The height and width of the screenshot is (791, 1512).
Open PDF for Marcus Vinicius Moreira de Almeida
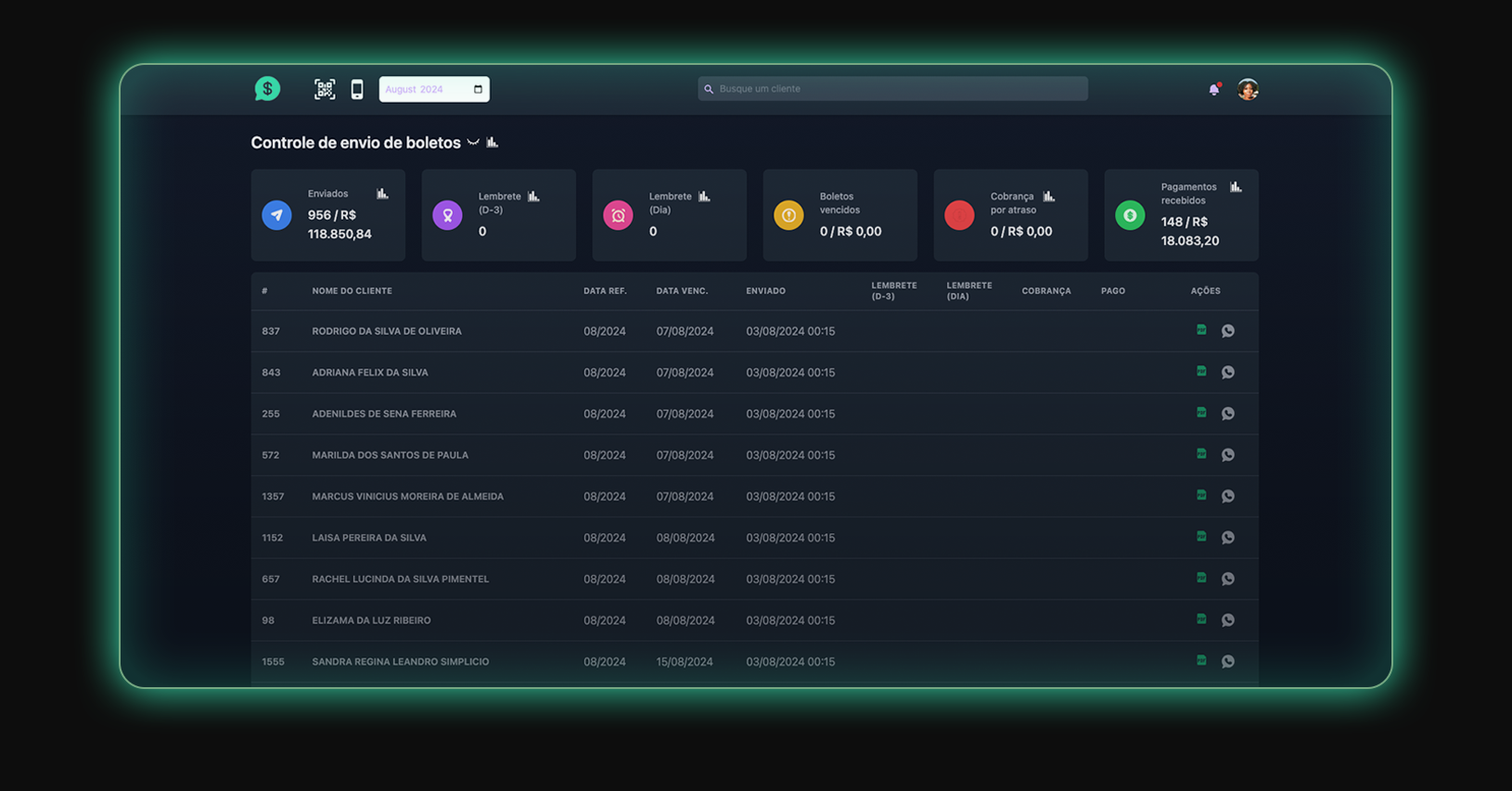1201,495
